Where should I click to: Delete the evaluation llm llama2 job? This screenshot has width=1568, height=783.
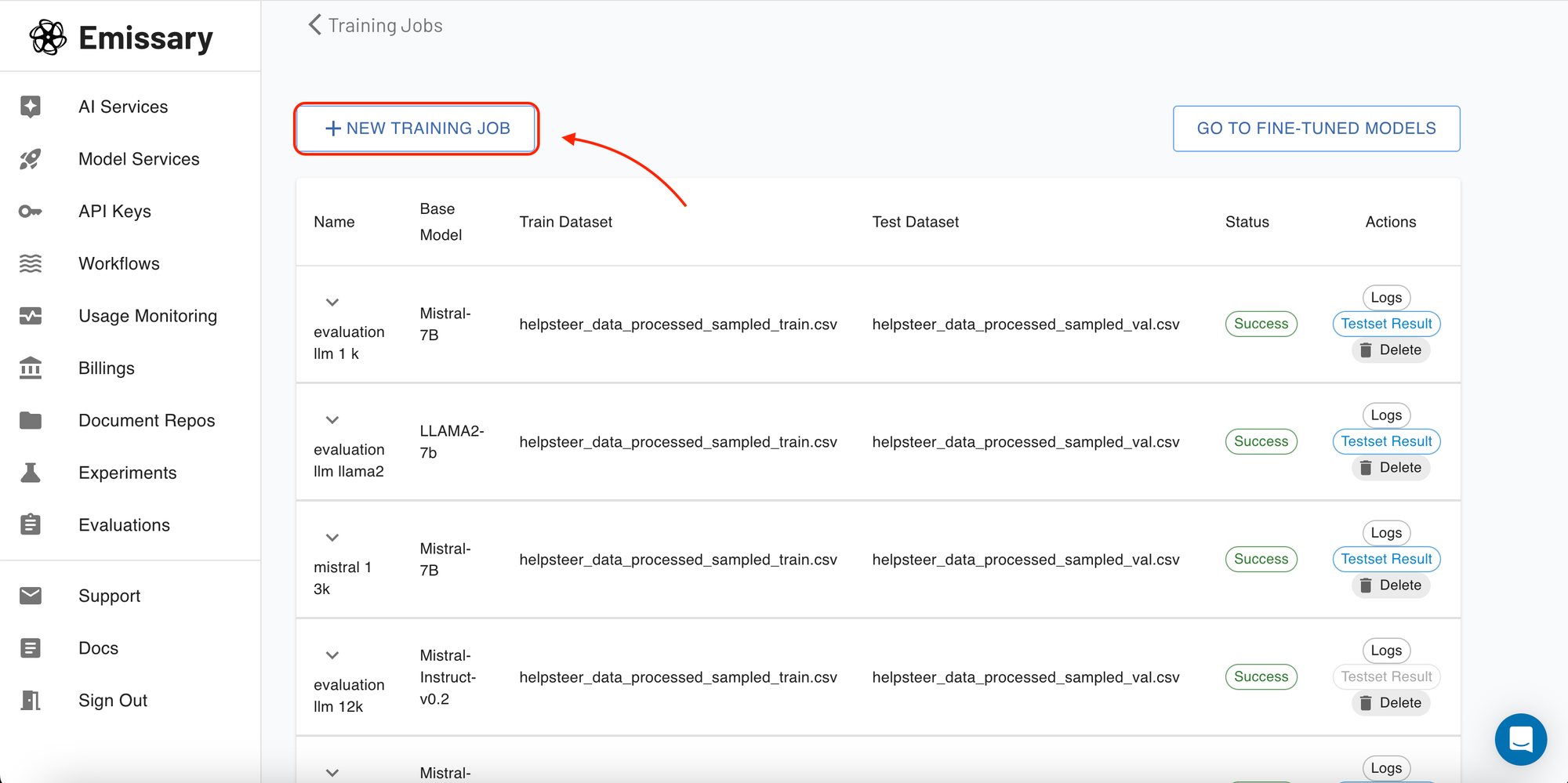pyautogui.click(x=1391, y=467)
